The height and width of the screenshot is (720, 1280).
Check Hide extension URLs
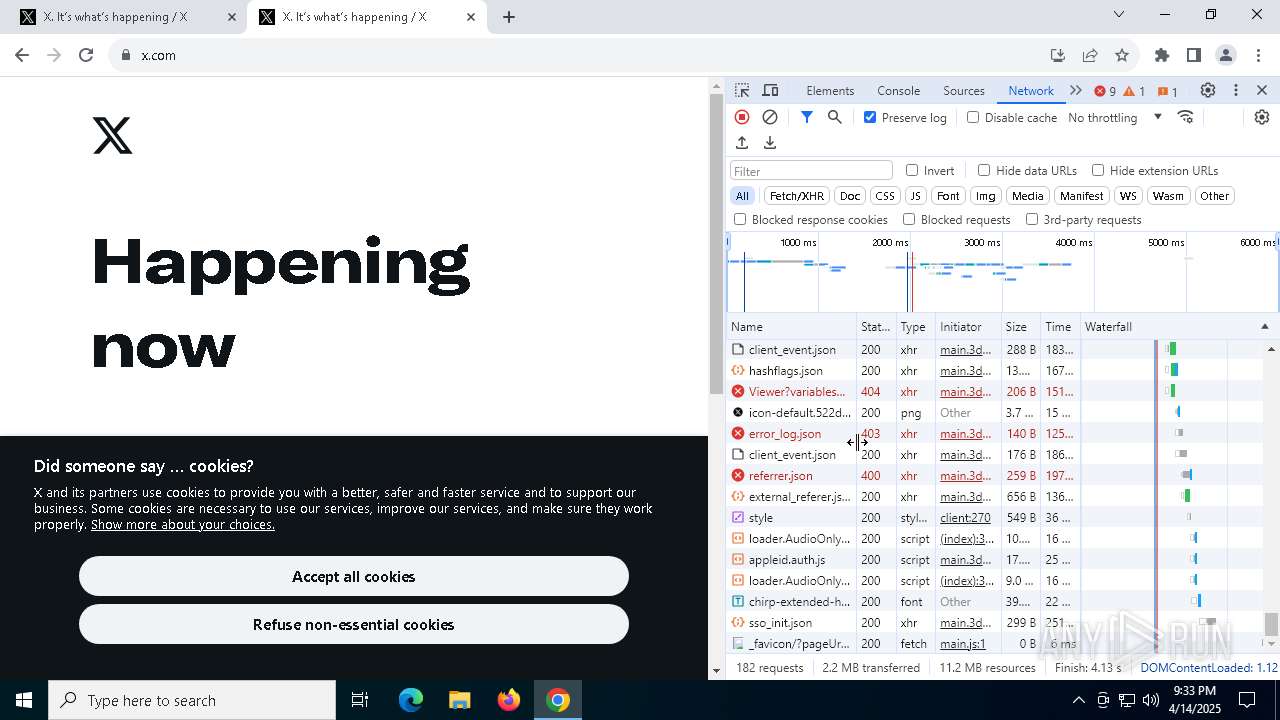click(1098, 170)
